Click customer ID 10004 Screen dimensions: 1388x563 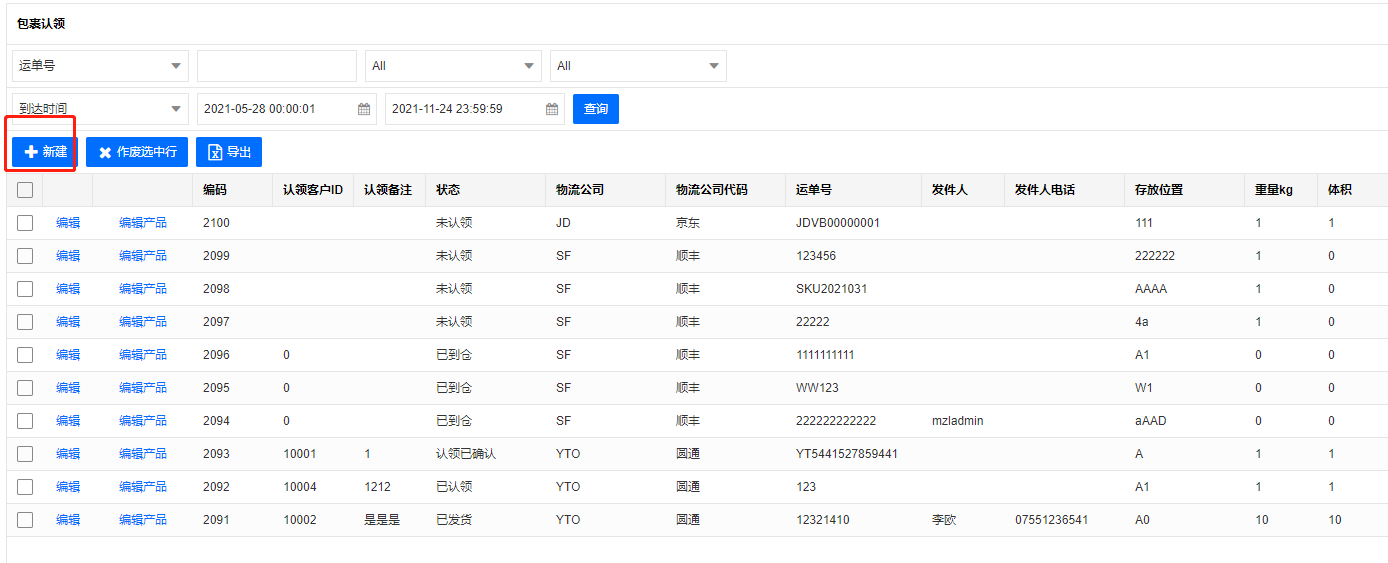point(300,487)
